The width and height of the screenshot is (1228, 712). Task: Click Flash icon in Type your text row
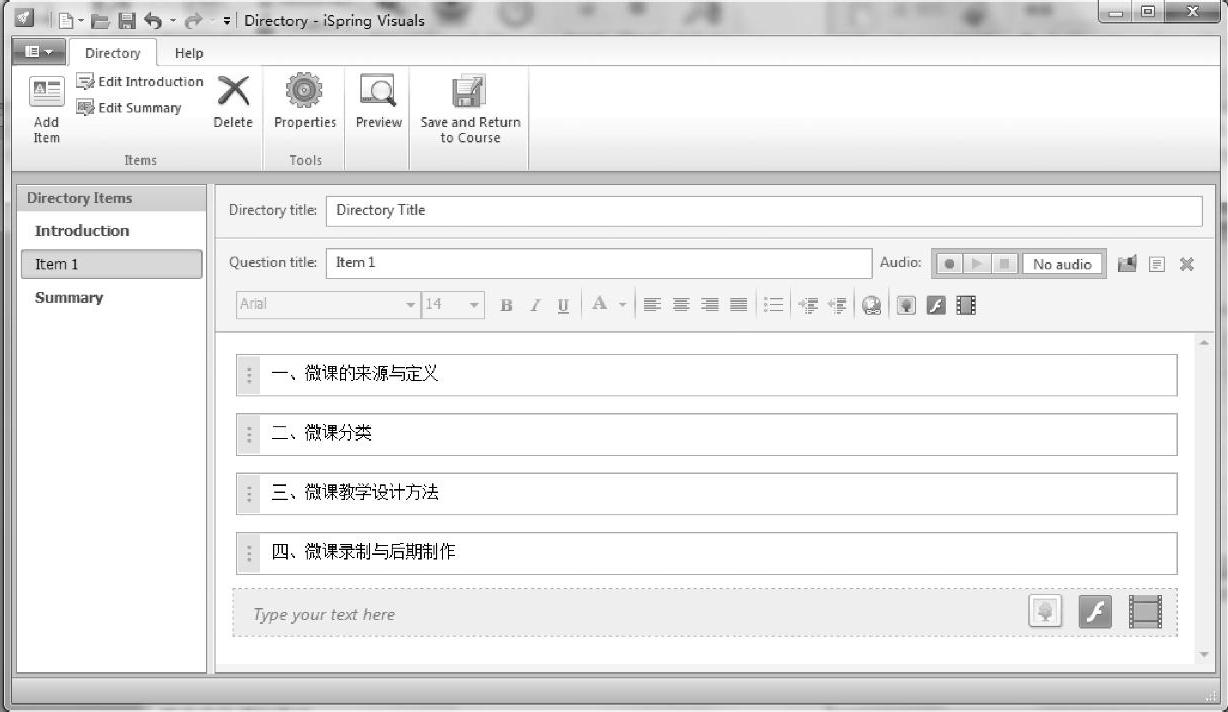pyautogui.click(x=1095, y=612)
